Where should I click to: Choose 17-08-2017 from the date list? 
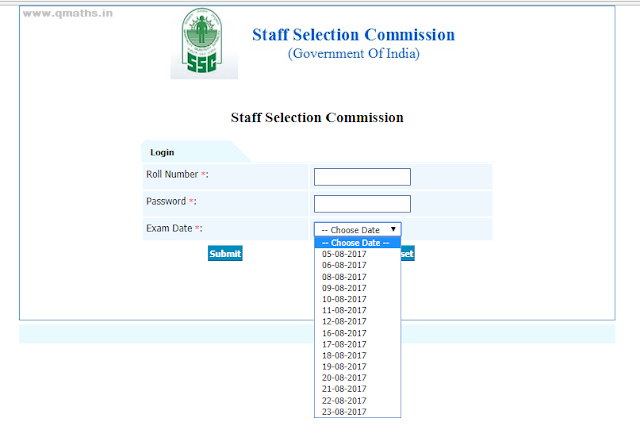(x=358, y=344)
